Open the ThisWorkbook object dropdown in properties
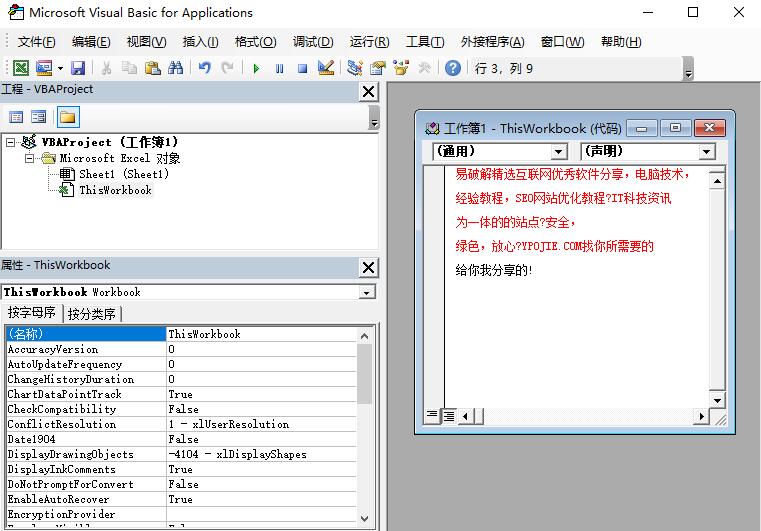 coord(367,292)
